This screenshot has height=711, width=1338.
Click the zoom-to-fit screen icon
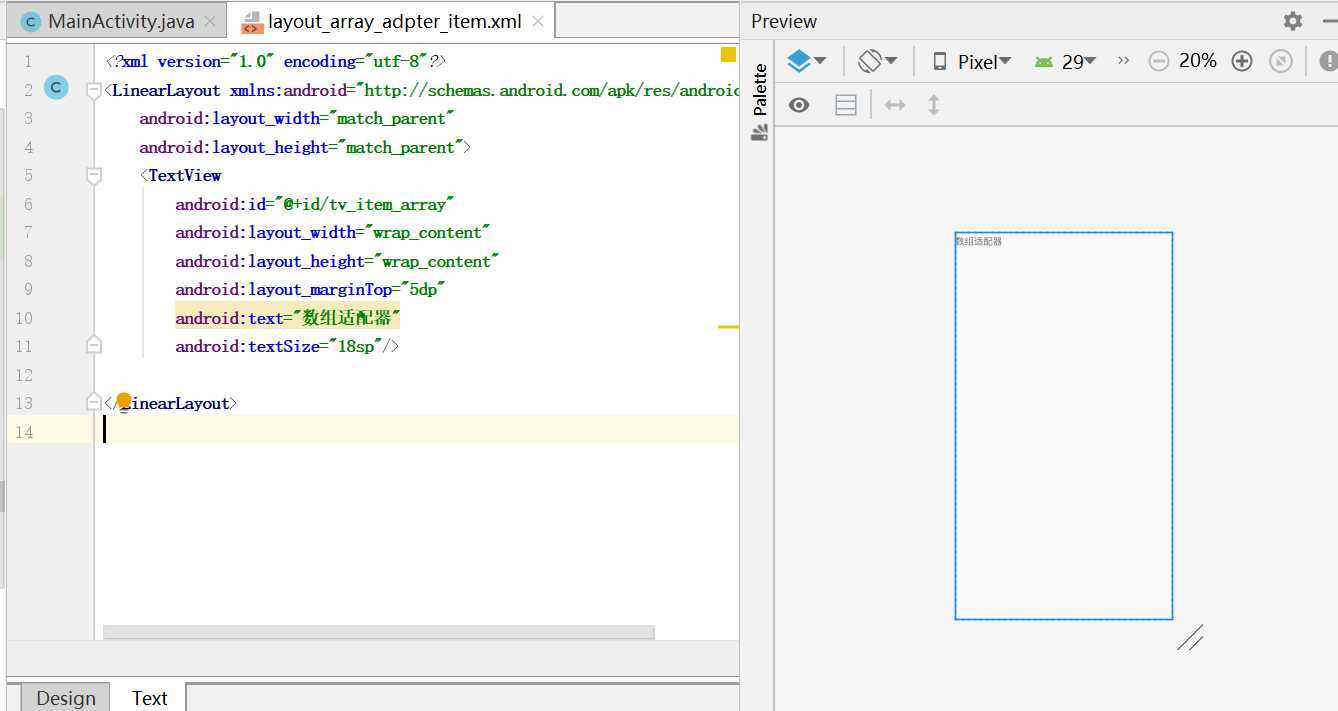1280,61
